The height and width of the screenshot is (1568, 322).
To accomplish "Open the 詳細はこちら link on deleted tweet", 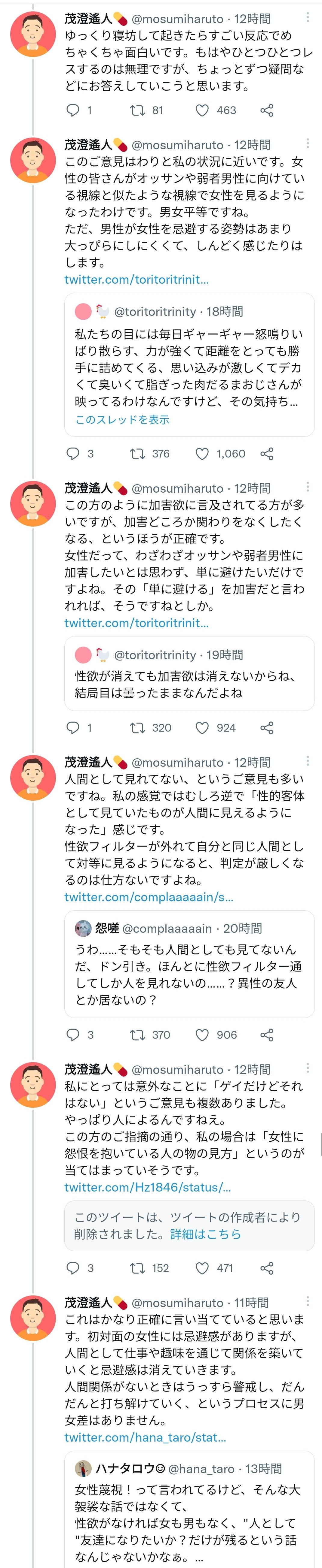I will [206, 1234].
